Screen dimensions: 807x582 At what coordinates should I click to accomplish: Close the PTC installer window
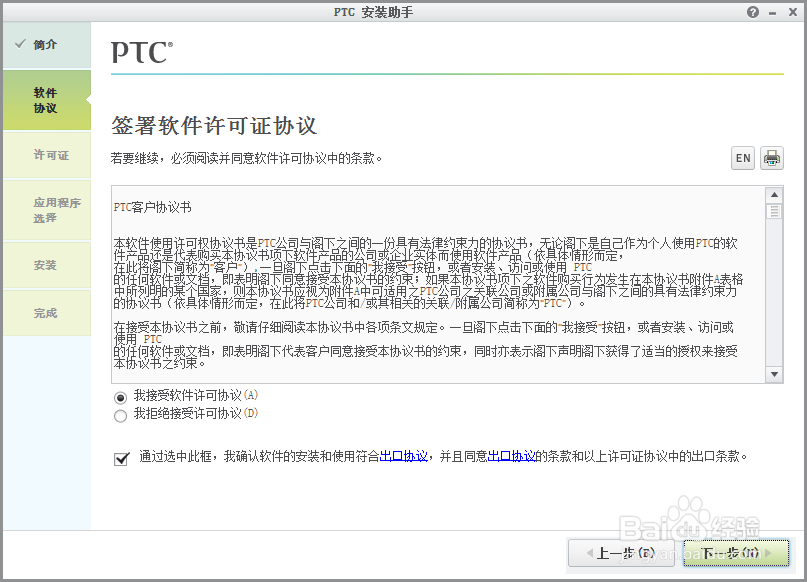tap(793, 12)
